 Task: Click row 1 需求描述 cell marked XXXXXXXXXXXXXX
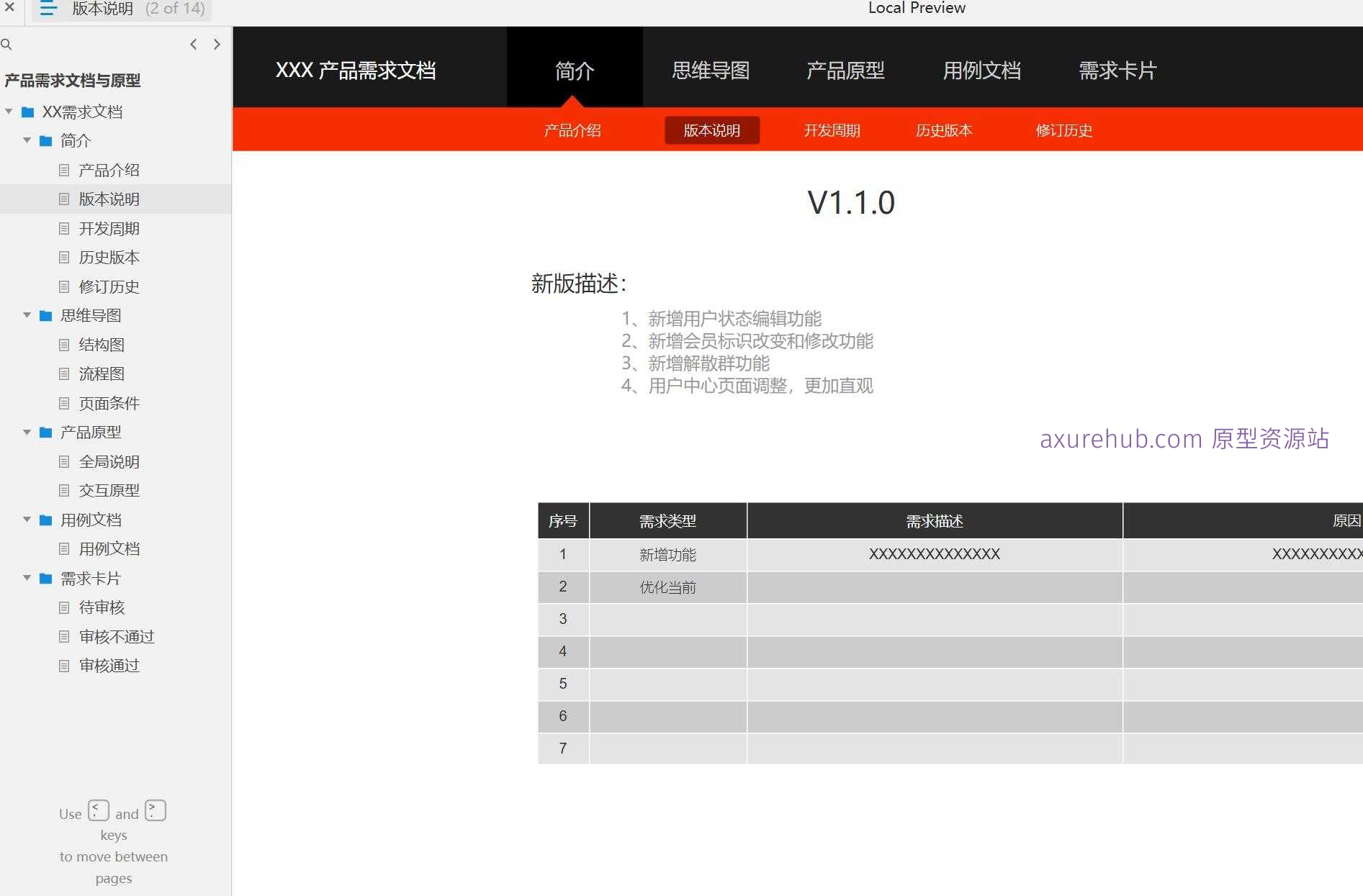click(934, 554)
